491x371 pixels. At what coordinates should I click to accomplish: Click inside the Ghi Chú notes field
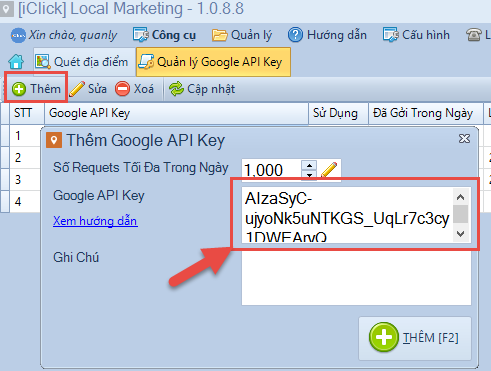pyautogui.click(x=356, y=278)
